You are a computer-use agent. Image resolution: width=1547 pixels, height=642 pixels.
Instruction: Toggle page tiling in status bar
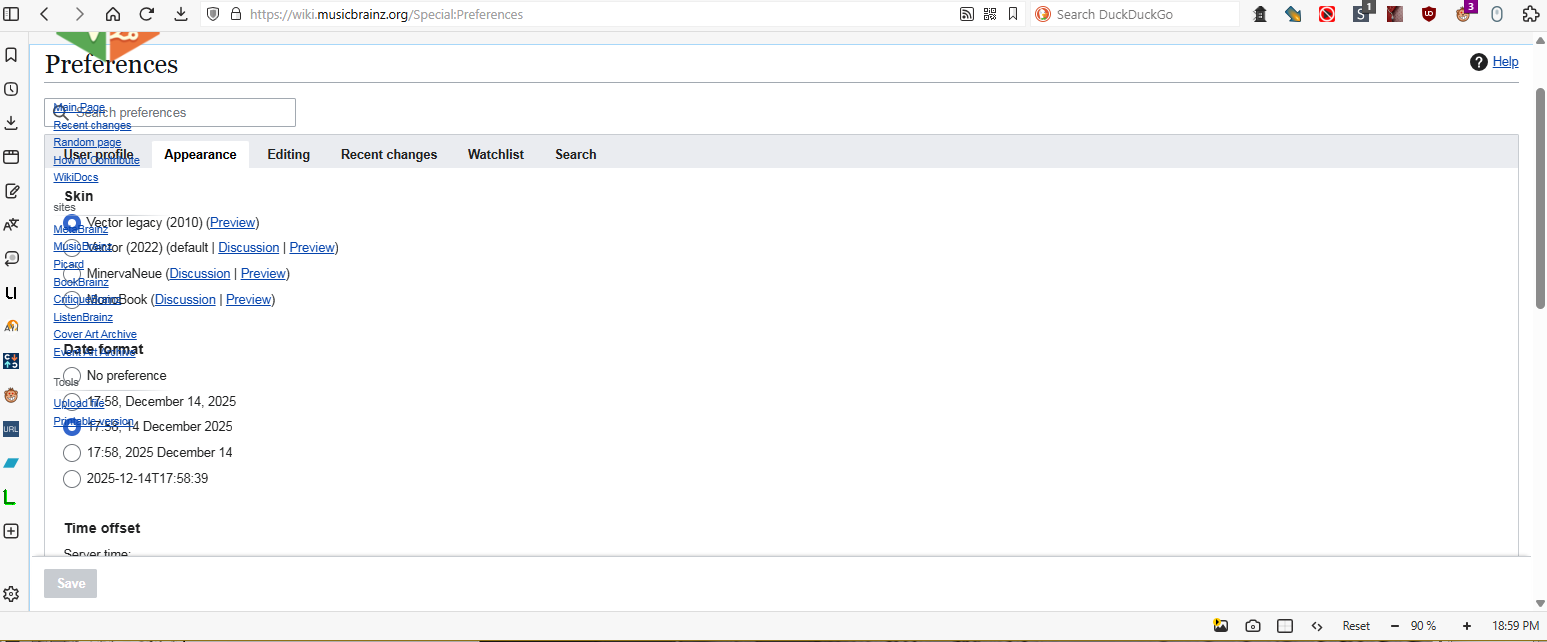coord(1285,626)
